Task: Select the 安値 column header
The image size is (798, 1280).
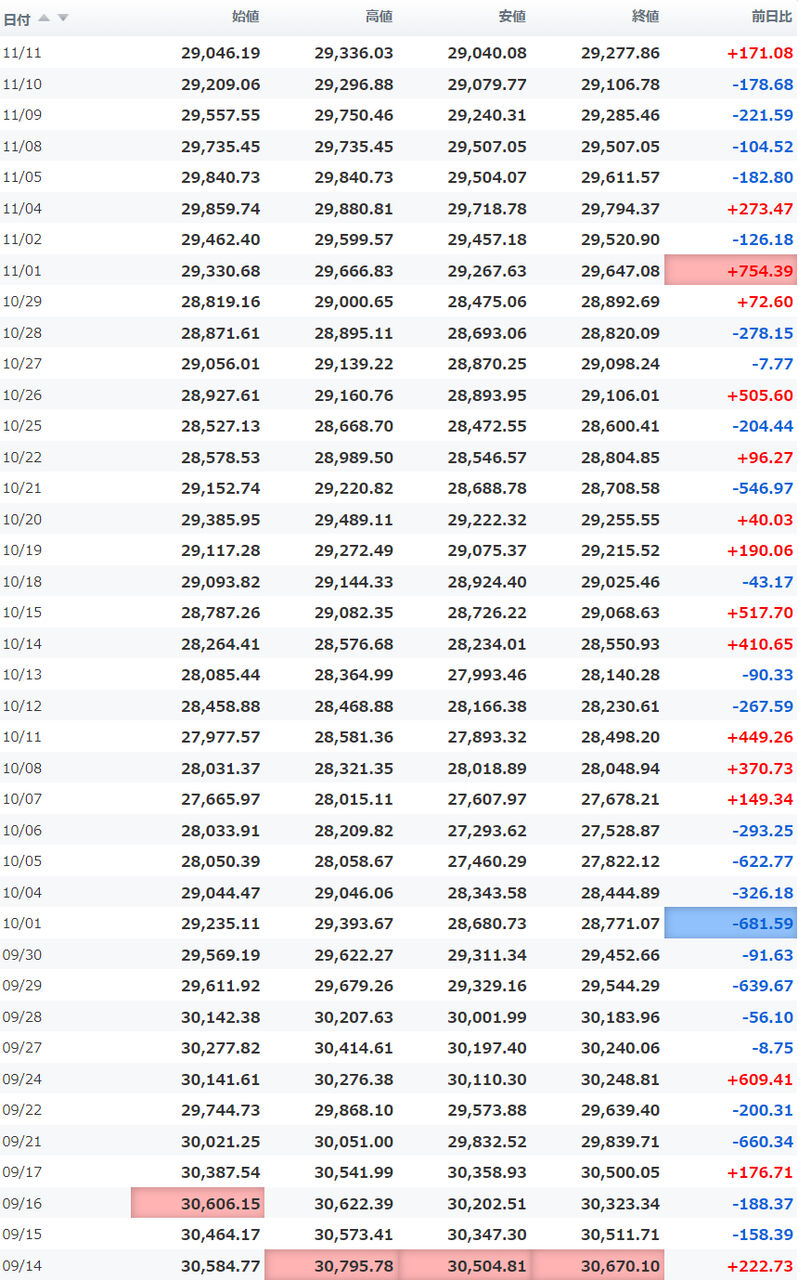Action: (x=512, y=17)
